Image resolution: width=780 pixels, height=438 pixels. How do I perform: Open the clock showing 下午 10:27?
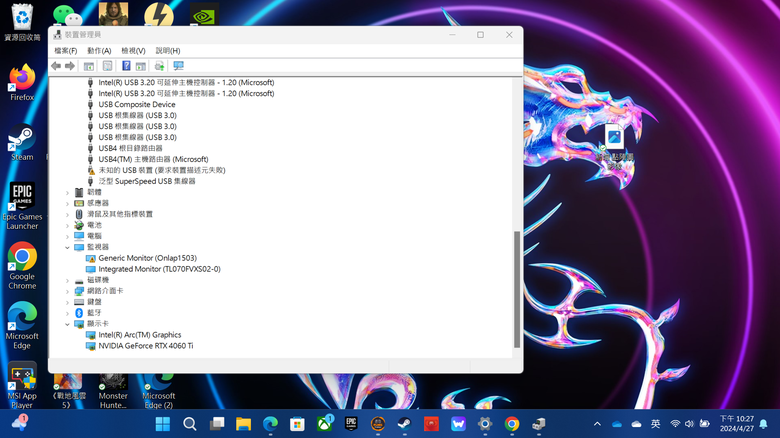tap(736, 424)
